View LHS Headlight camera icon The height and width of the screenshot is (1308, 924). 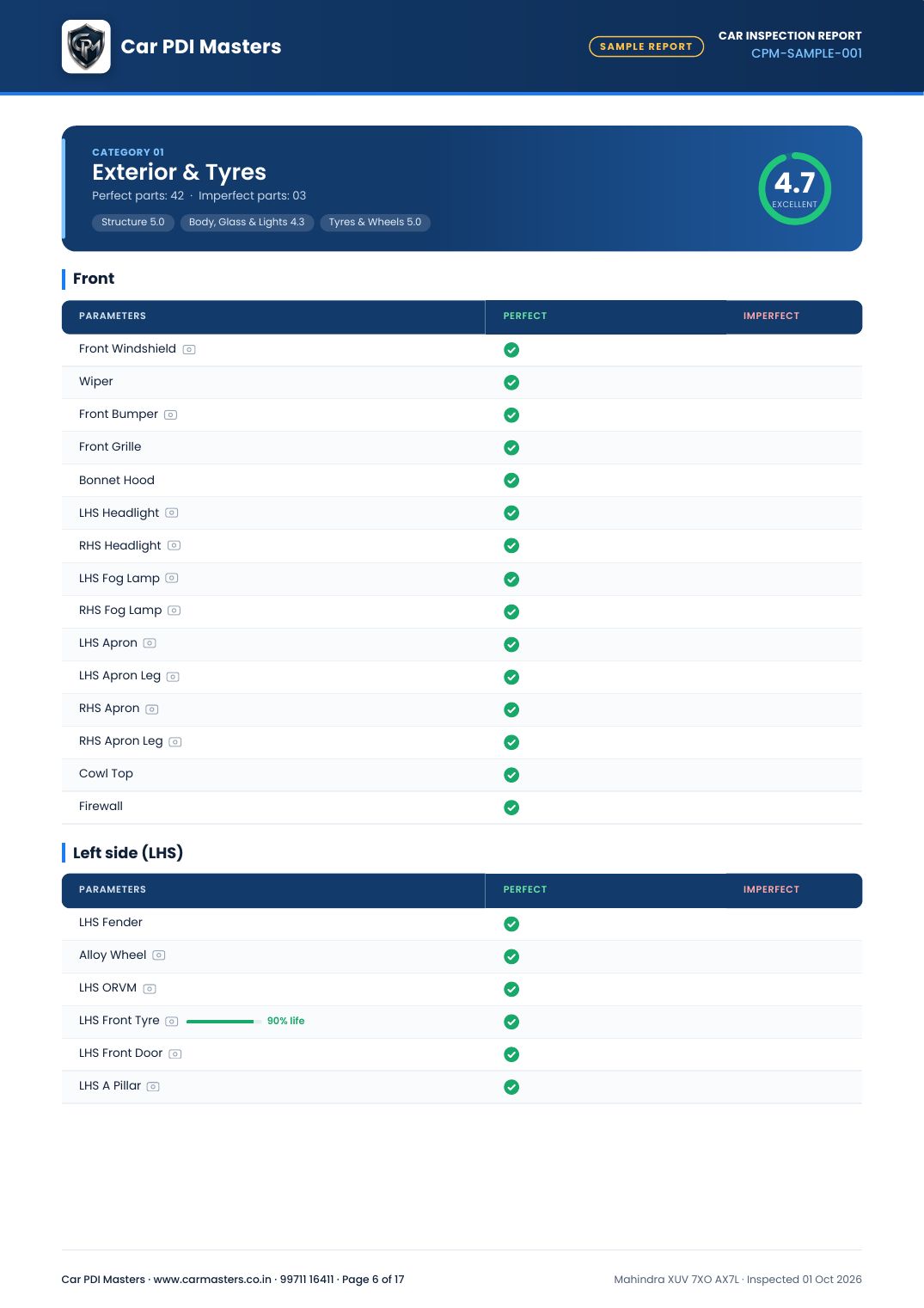[x=172, y=513]
